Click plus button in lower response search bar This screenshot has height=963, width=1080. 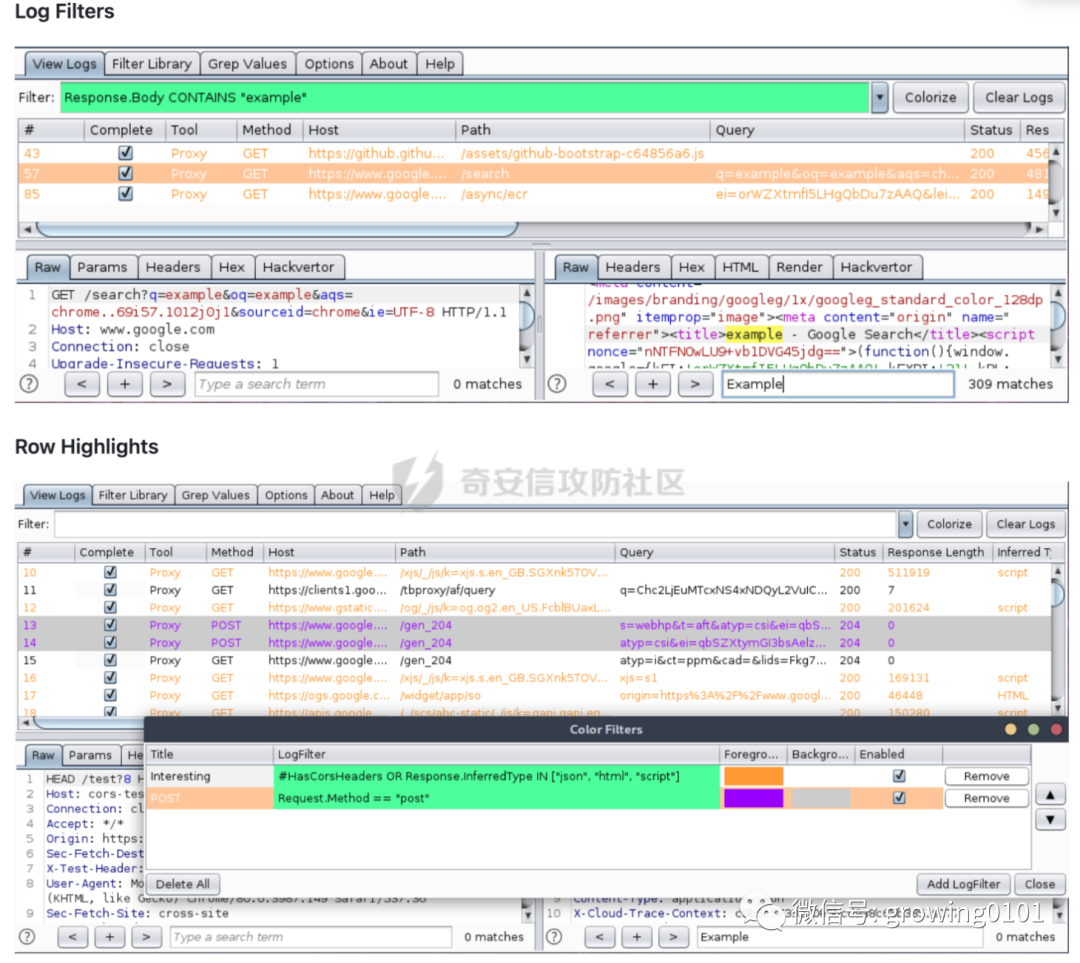click(636, 937)
